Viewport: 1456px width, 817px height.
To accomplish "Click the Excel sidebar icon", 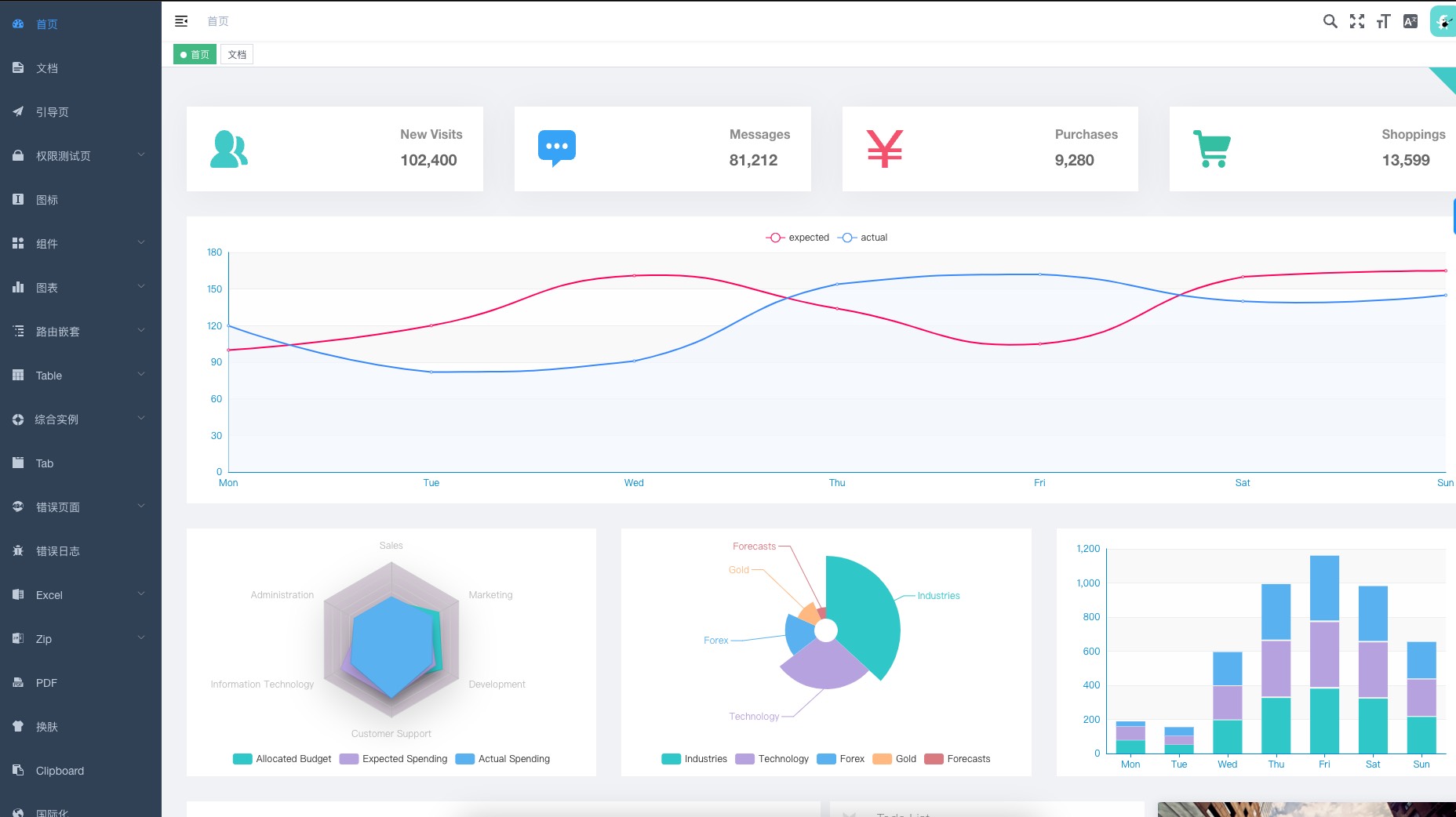I will 18,595.
